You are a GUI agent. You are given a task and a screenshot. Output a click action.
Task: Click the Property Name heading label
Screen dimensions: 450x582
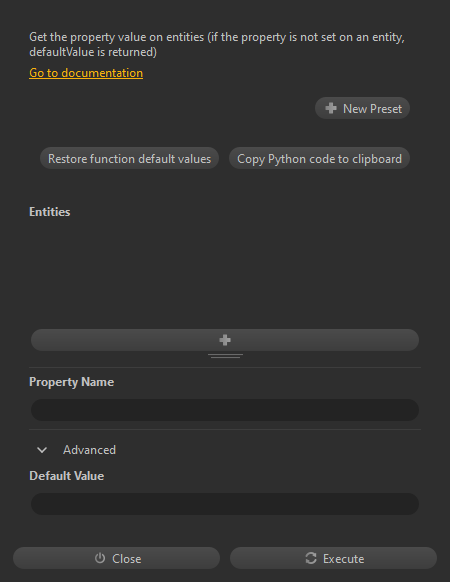point(72,382)
